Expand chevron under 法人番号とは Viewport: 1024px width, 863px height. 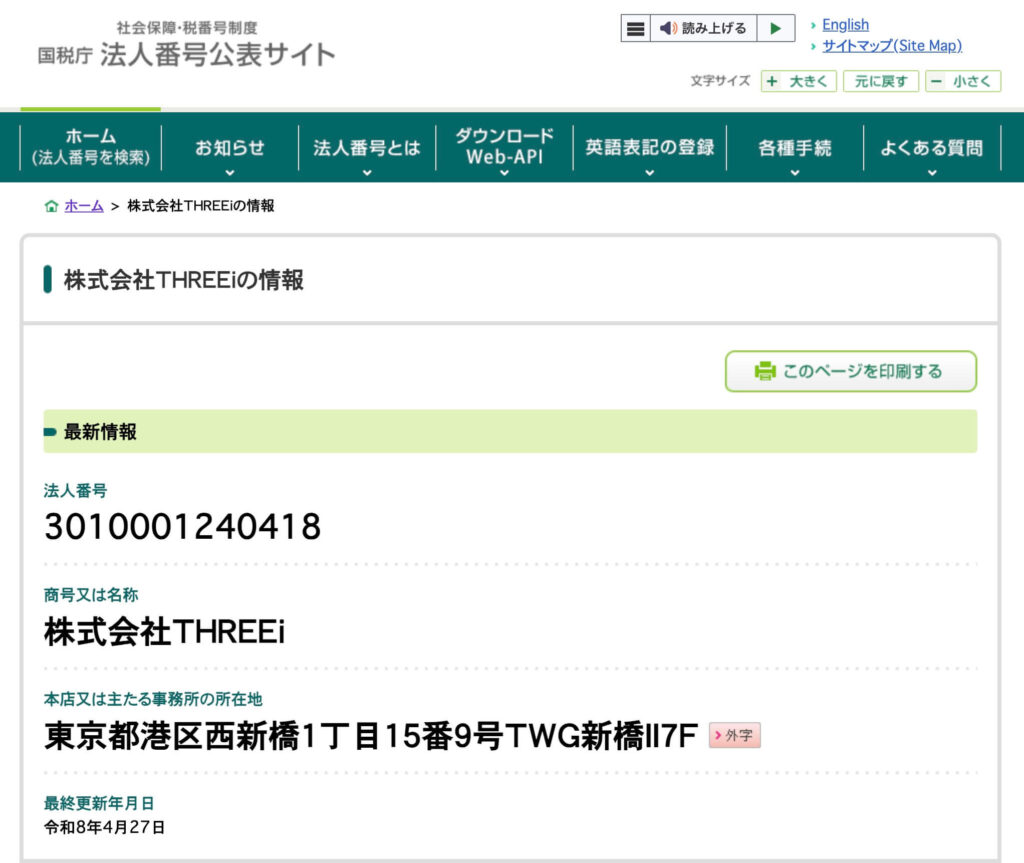367,173
